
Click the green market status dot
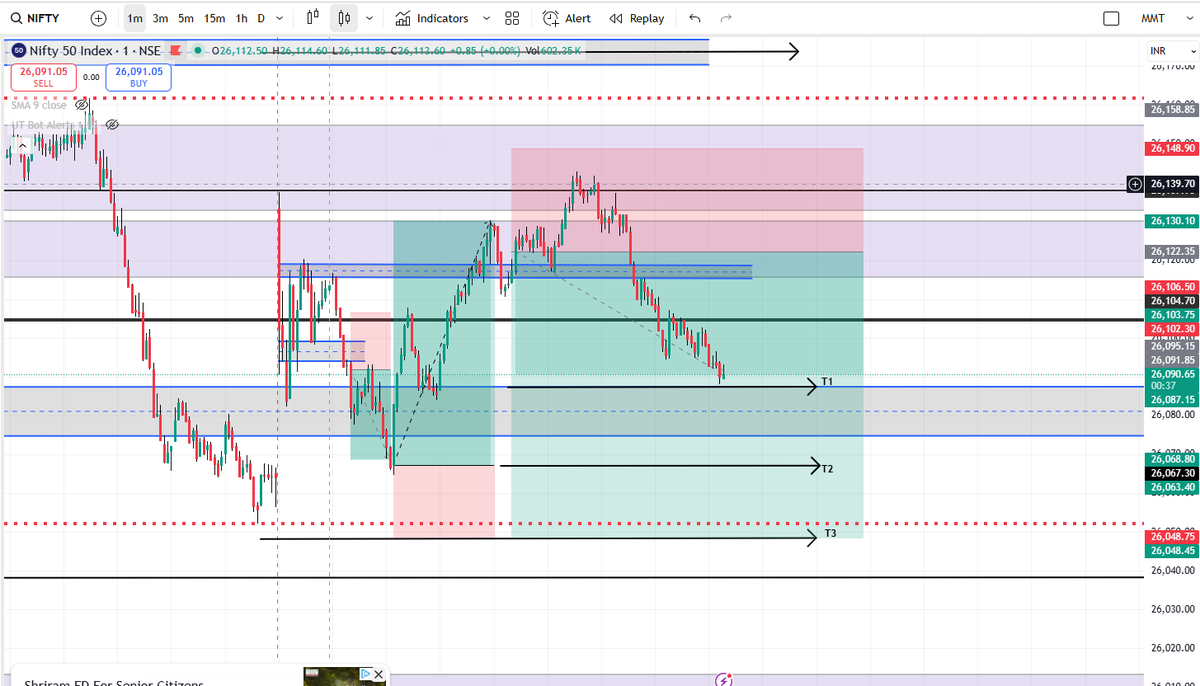coord(197,50)
